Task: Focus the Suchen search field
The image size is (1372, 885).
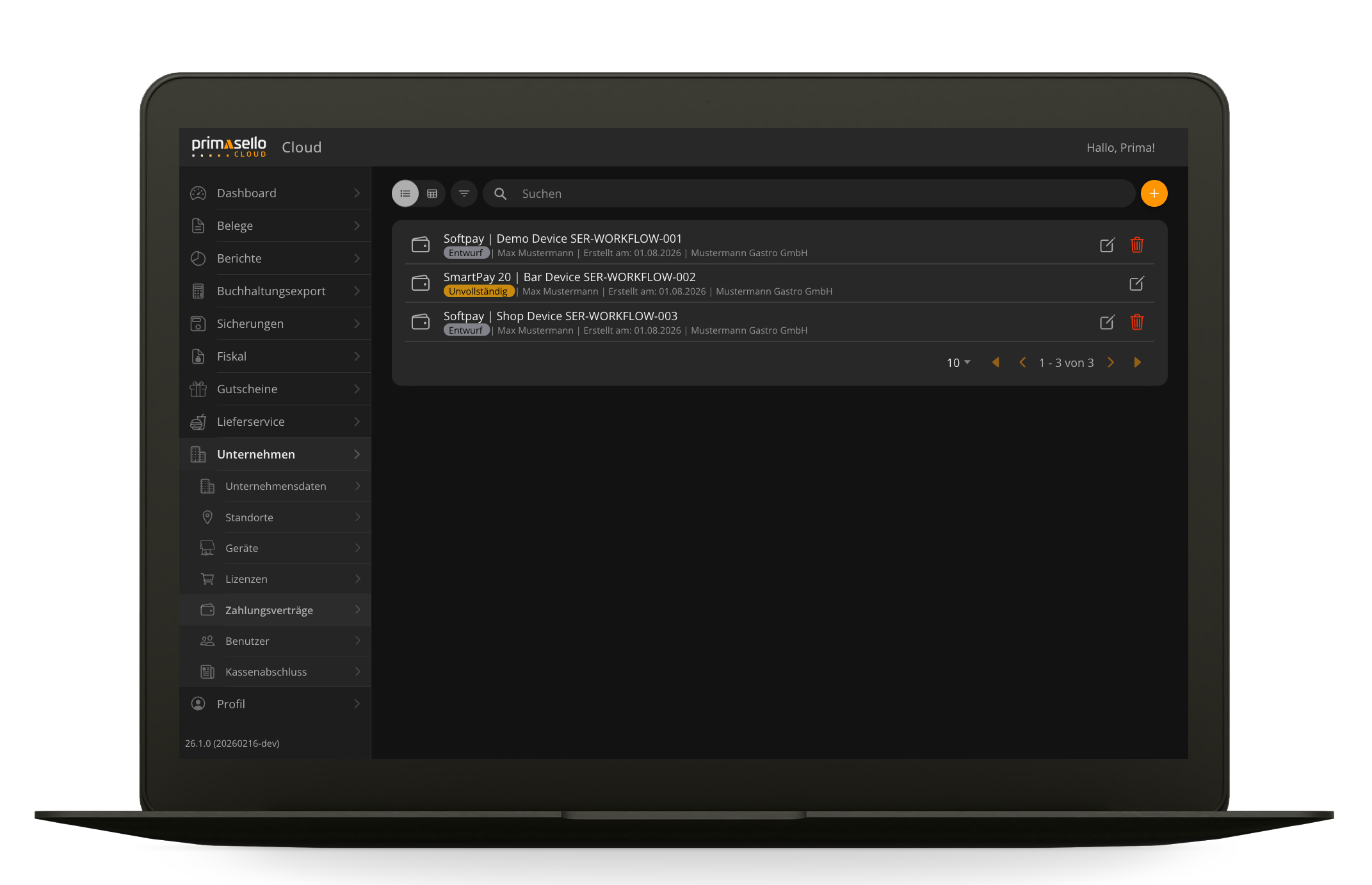Action: pos(809,193)
